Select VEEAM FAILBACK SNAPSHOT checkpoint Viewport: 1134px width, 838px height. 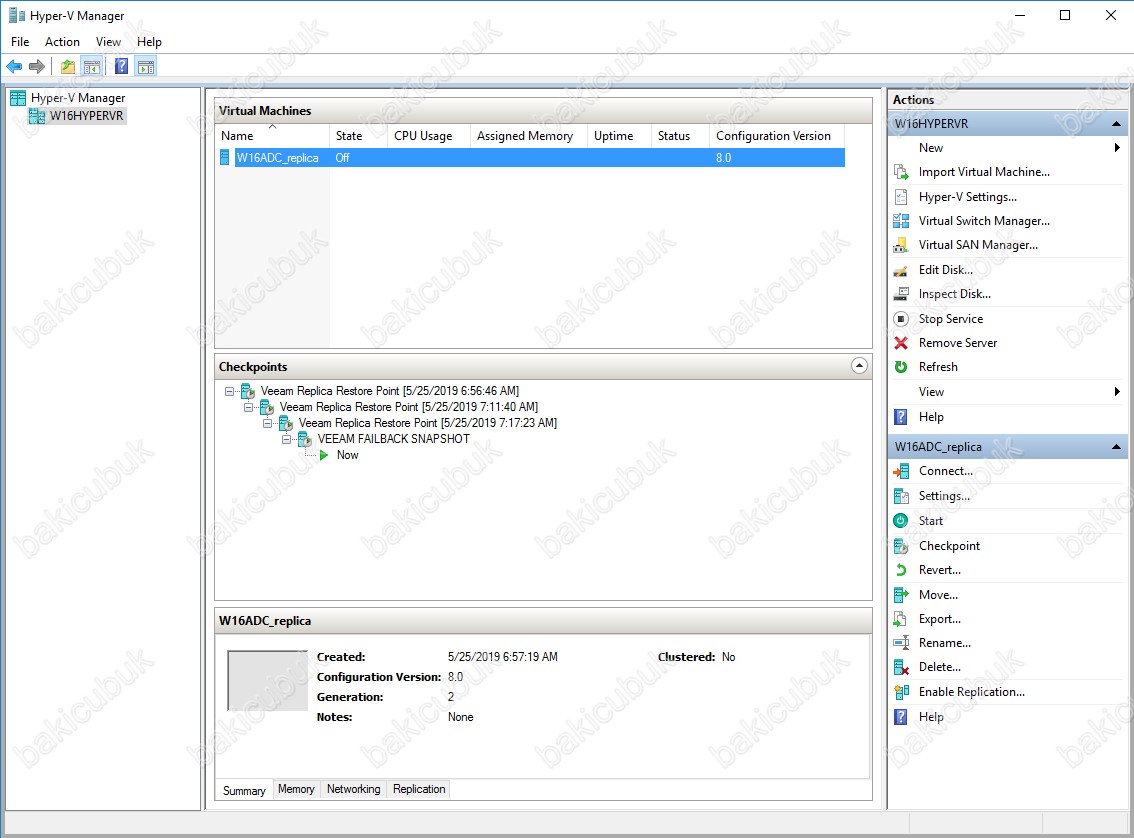pyautogui.click(x=393, y=439)
